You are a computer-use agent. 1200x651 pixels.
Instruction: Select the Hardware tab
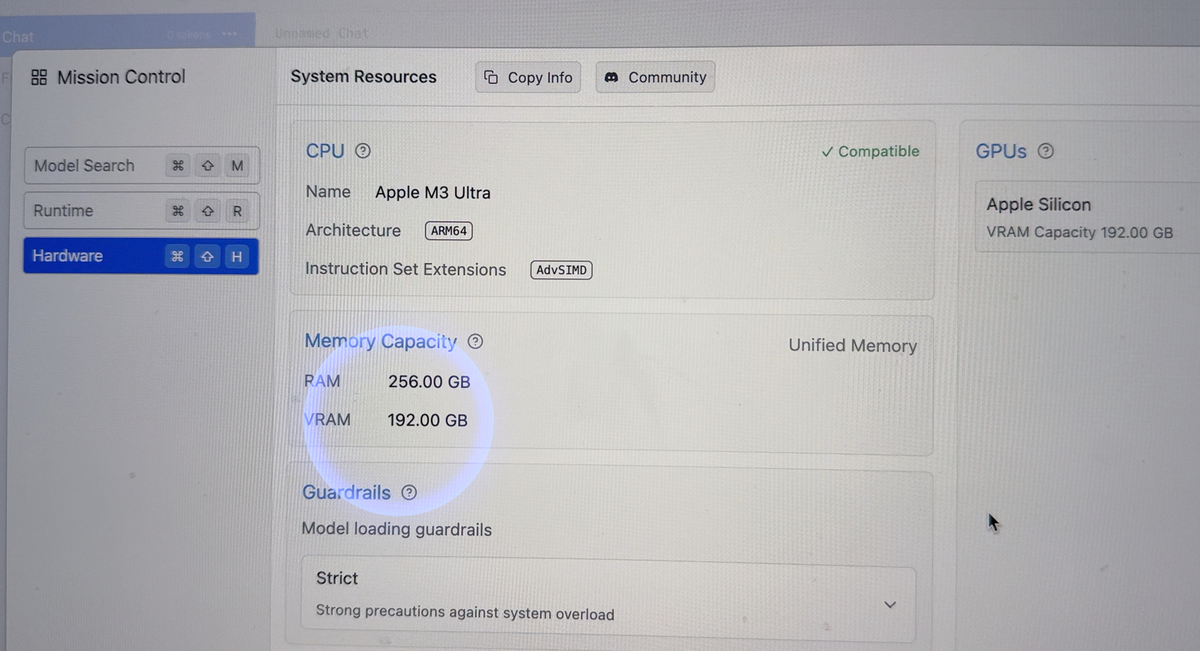[x=141, y=256]
